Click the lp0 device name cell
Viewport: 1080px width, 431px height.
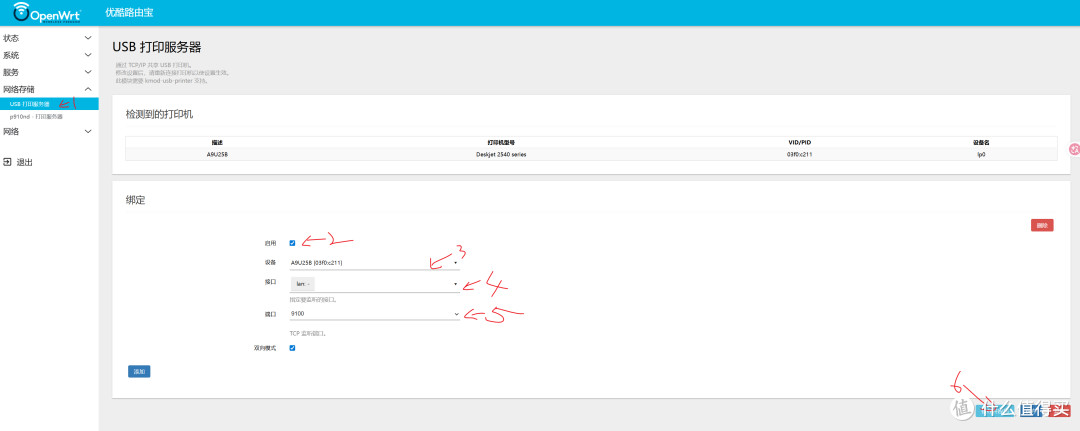click(x=981, y=154)
